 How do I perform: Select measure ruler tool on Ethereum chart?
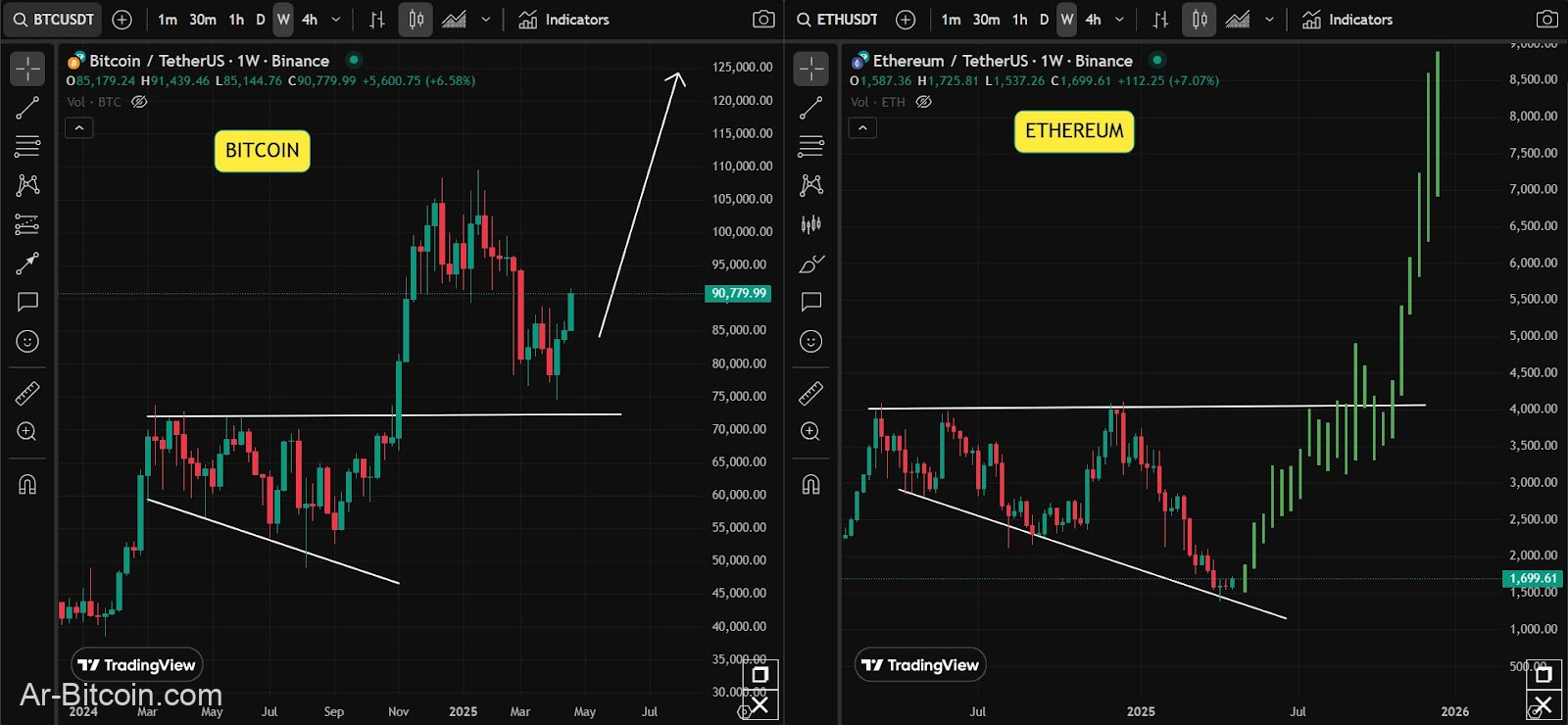point(811,394)
